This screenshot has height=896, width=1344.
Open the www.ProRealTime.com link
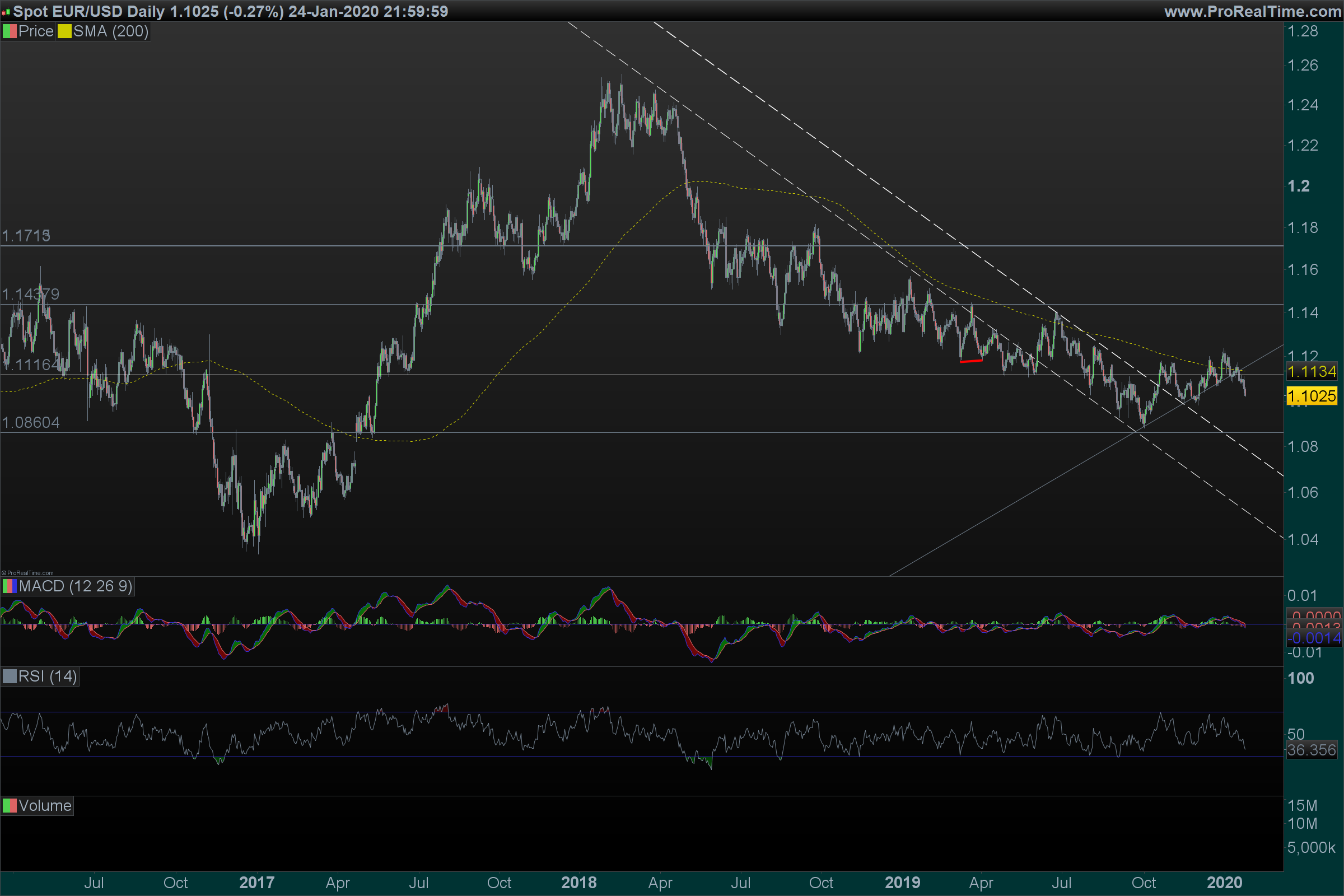tap(1252, 11)
